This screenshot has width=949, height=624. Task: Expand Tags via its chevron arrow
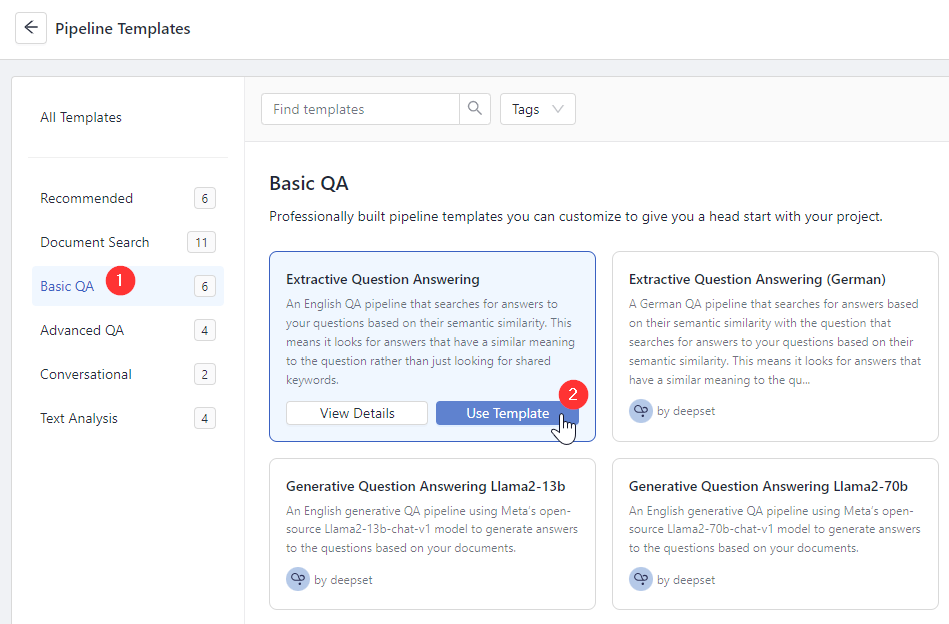pos(558,109)
